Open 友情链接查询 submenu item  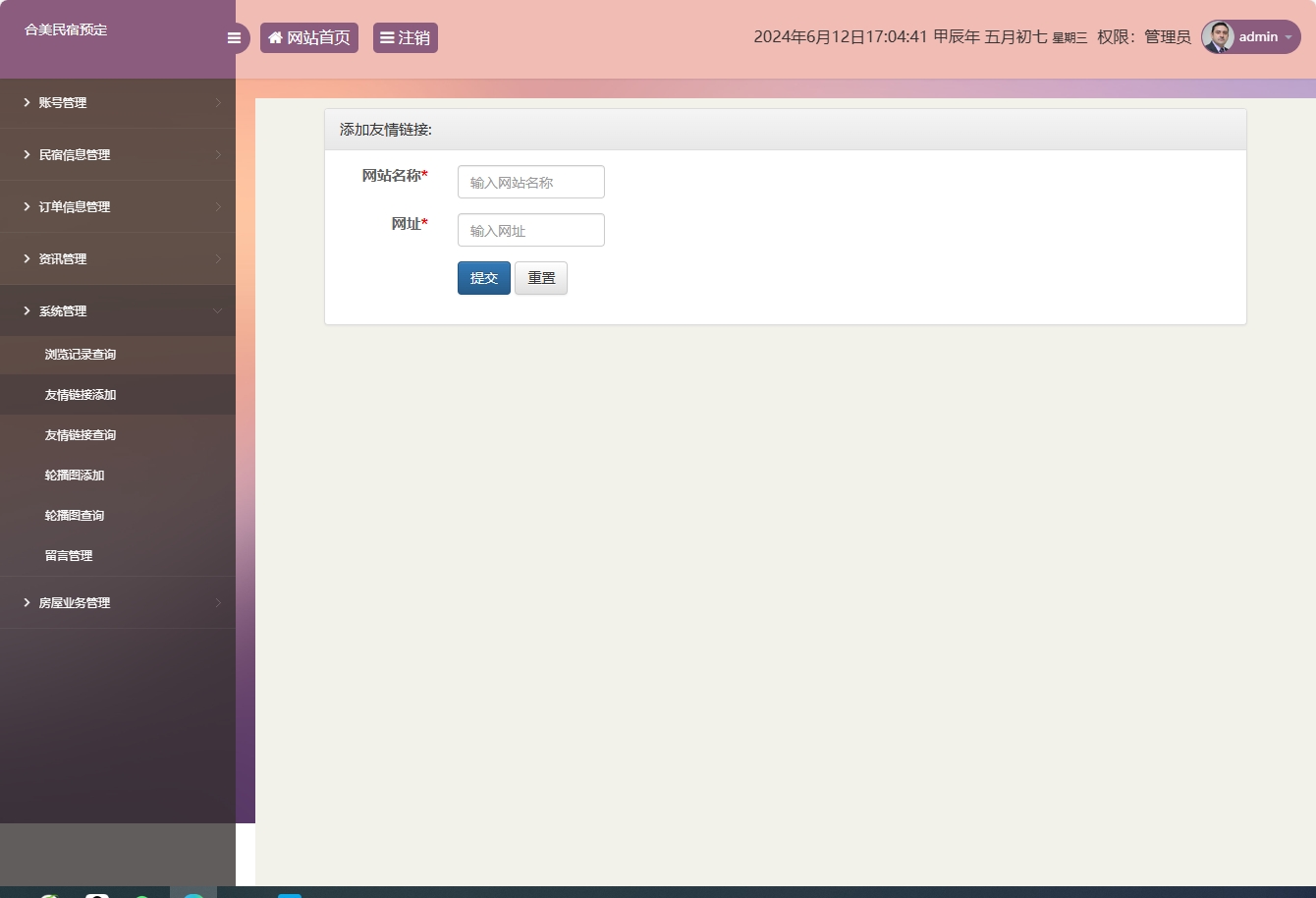(81, 435)
